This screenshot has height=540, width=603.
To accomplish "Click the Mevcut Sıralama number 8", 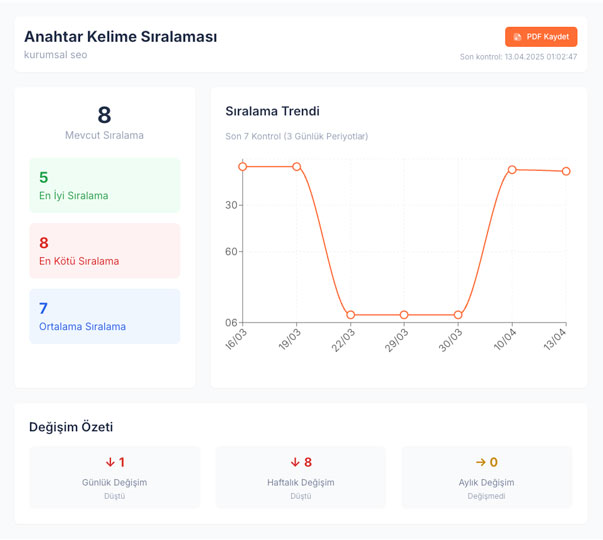I will [104, 115].
